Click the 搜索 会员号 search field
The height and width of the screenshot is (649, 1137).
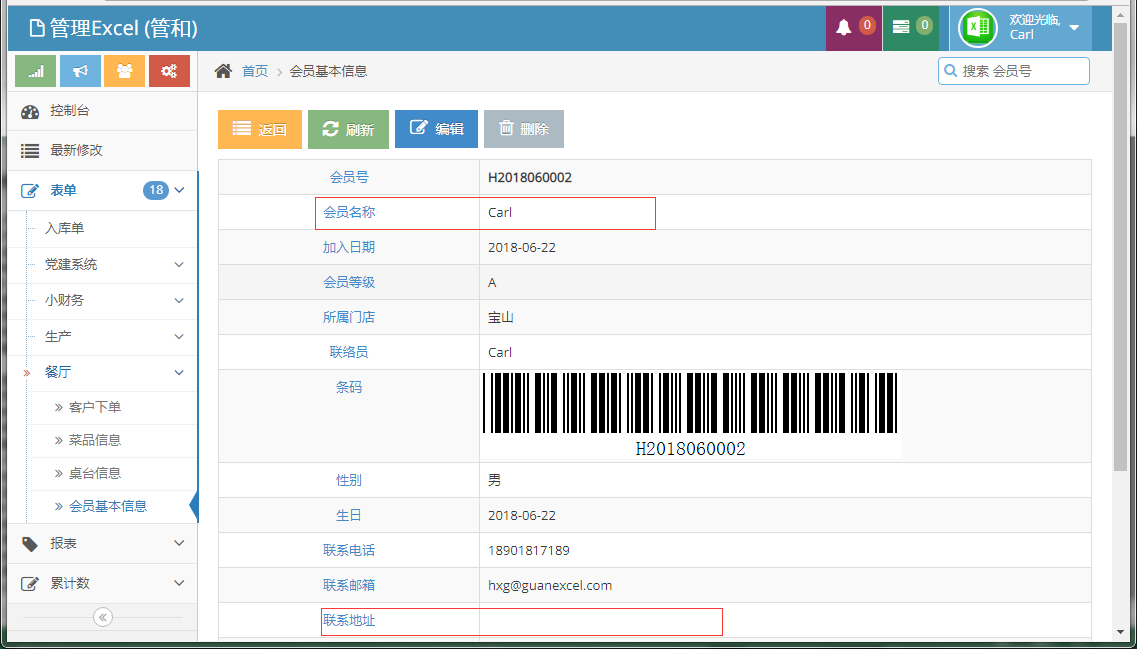click(x=1014, y=71)
